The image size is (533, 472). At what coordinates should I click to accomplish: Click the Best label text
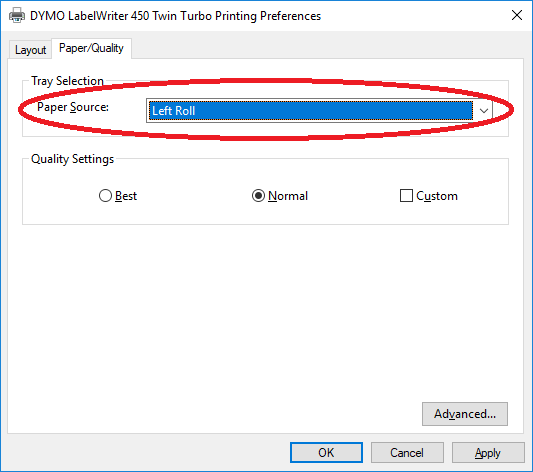[x=126, y=196]
